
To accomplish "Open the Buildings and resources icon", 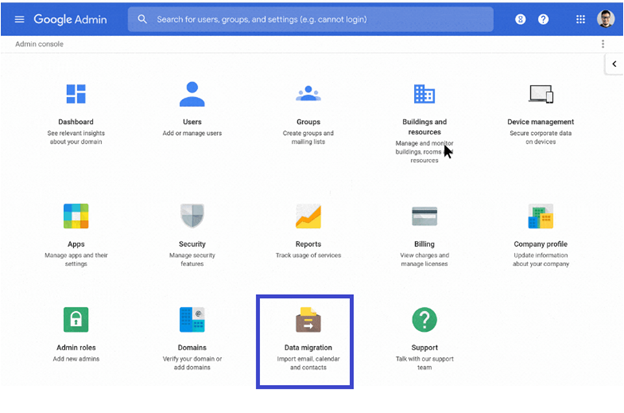I will tap(424, 94).
